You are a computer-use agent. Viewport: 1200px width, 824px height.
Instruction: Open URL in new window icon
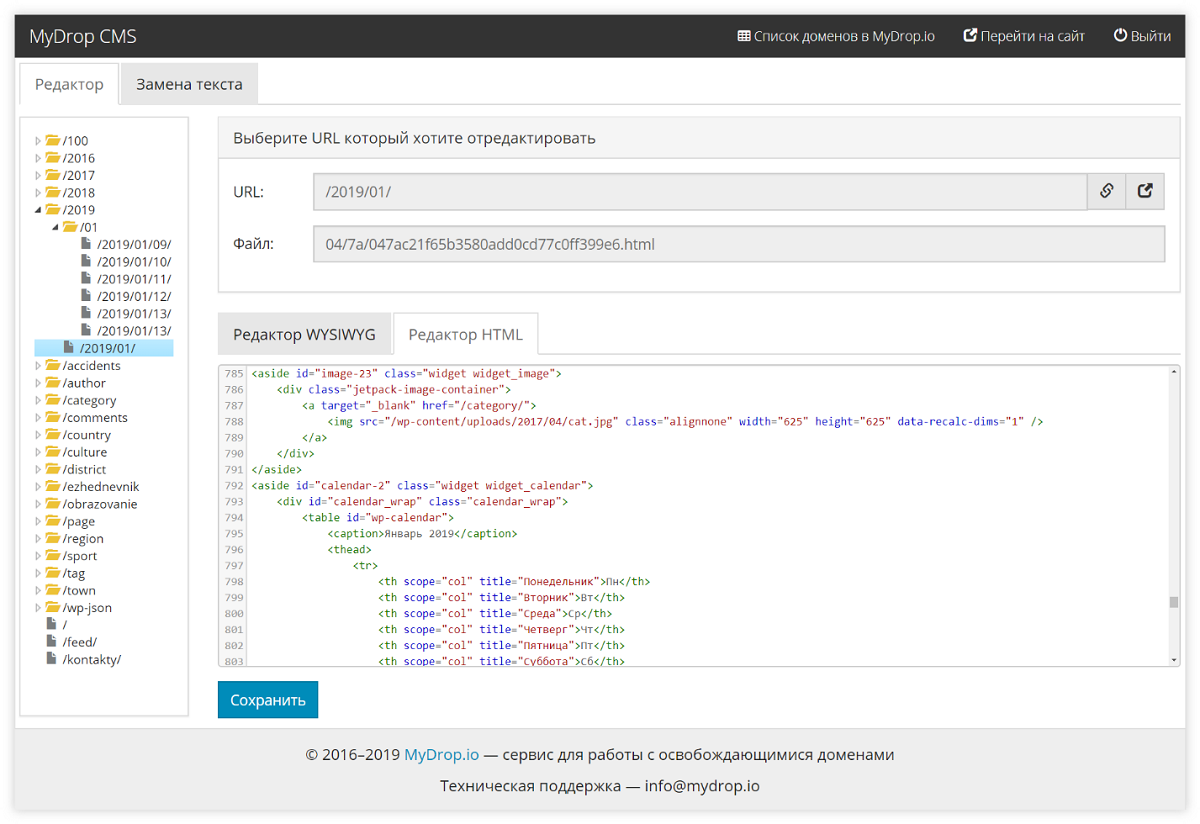(x=1145, y=191)
